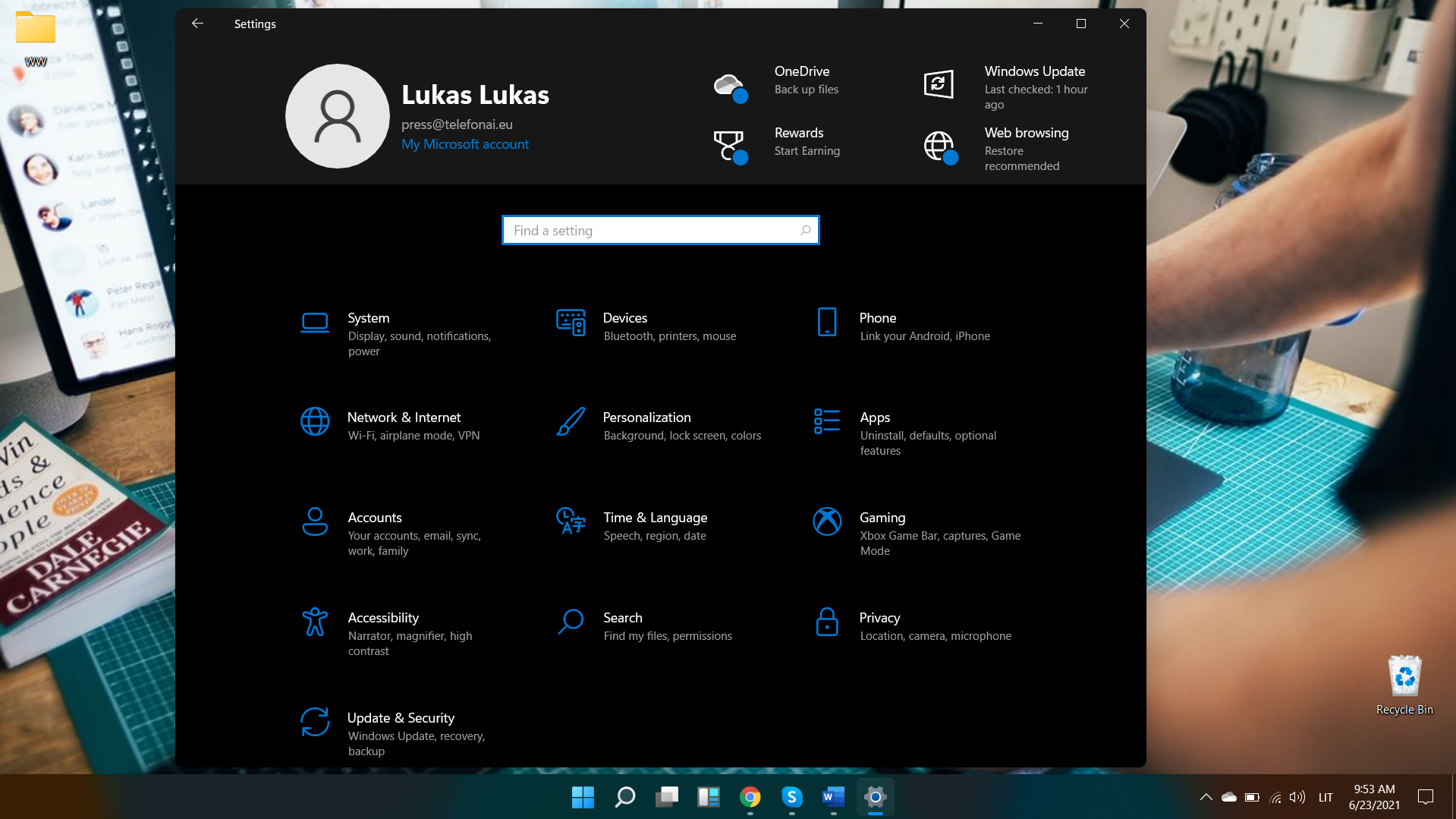Click Phone Link your Android, iPhone

coord(925,336)
